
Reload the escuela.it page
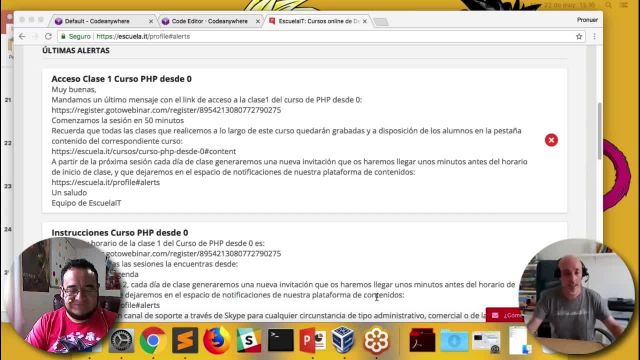click(48, 36)
